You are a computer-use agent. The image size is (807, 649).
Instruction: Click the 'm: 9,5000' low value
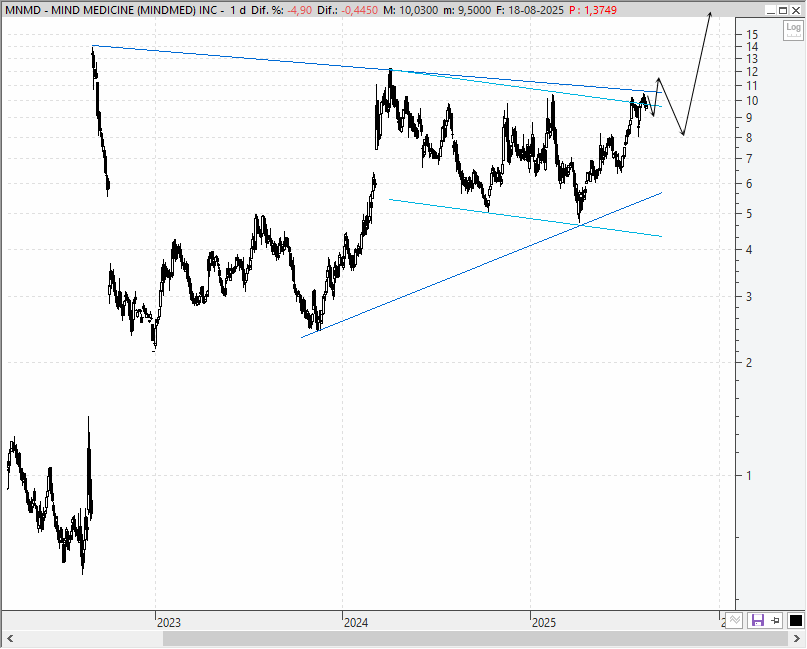pos(467,10)
